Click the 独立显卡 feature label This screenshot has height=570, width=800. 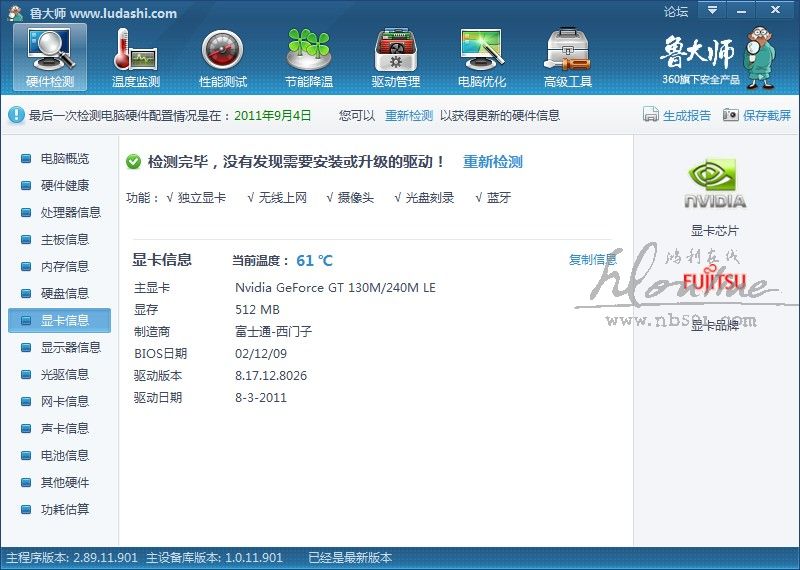202,198
